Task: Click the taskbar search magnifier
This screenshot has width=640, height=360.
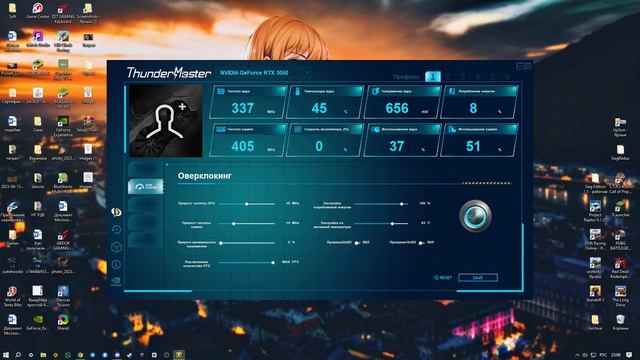Action: click(18, 355)
